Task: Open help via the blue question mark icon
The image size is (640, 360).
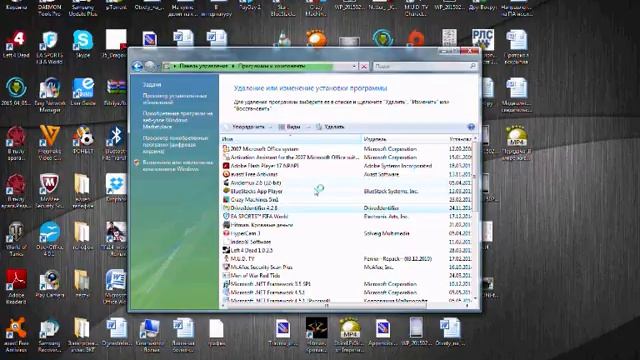Action: [471, 127]
